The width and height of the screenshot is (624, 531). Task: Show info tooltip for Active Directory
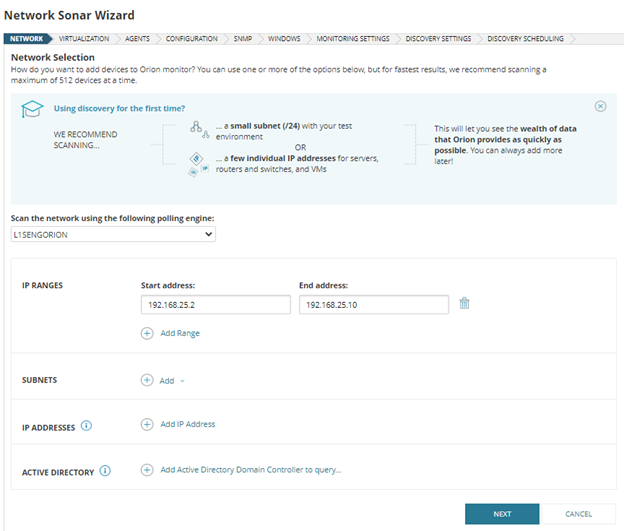tap(105, 471)
